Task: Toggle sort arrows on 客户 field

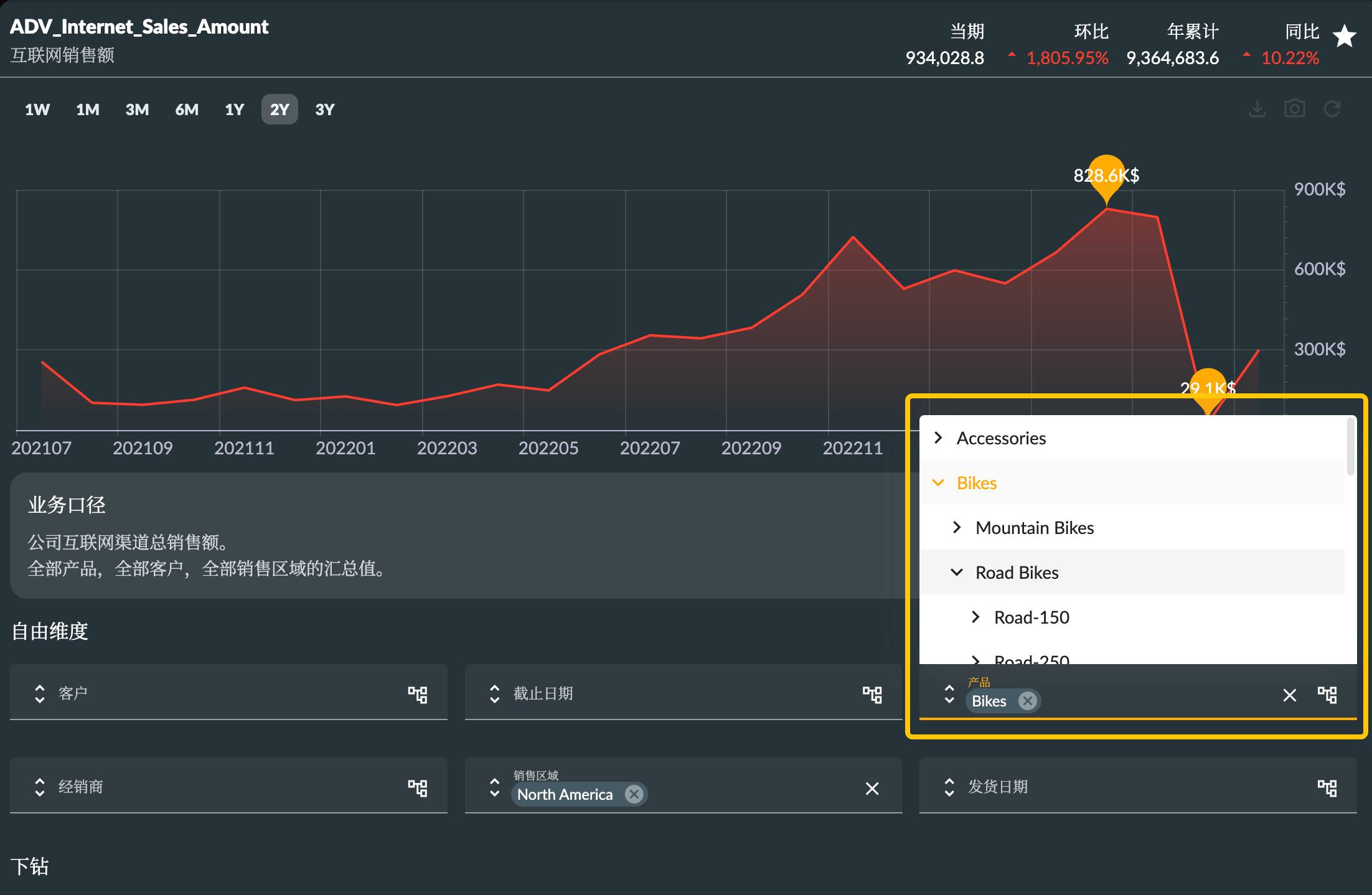Action: click(x=40, y=694)
